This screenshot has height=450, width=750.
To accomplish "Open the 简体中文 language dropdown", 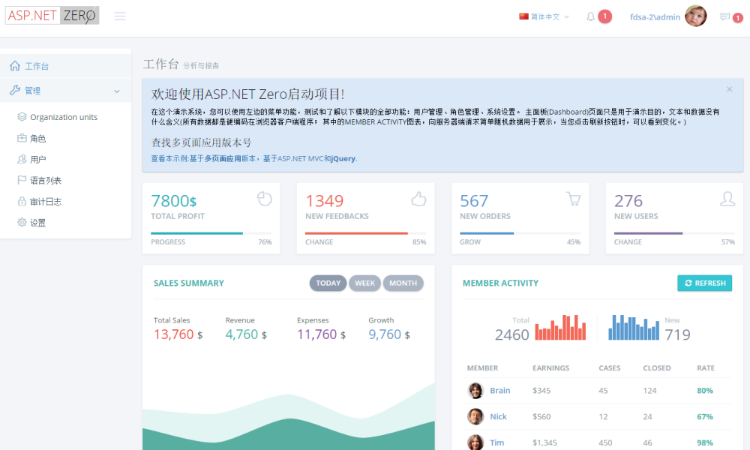I will (x=544, y=17).
